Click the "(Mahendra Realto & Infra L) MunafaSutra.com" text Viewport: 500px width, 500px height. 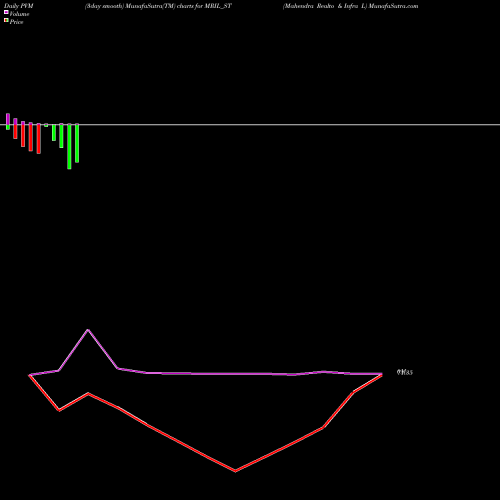pyautogui.click(x=350, y=6)
